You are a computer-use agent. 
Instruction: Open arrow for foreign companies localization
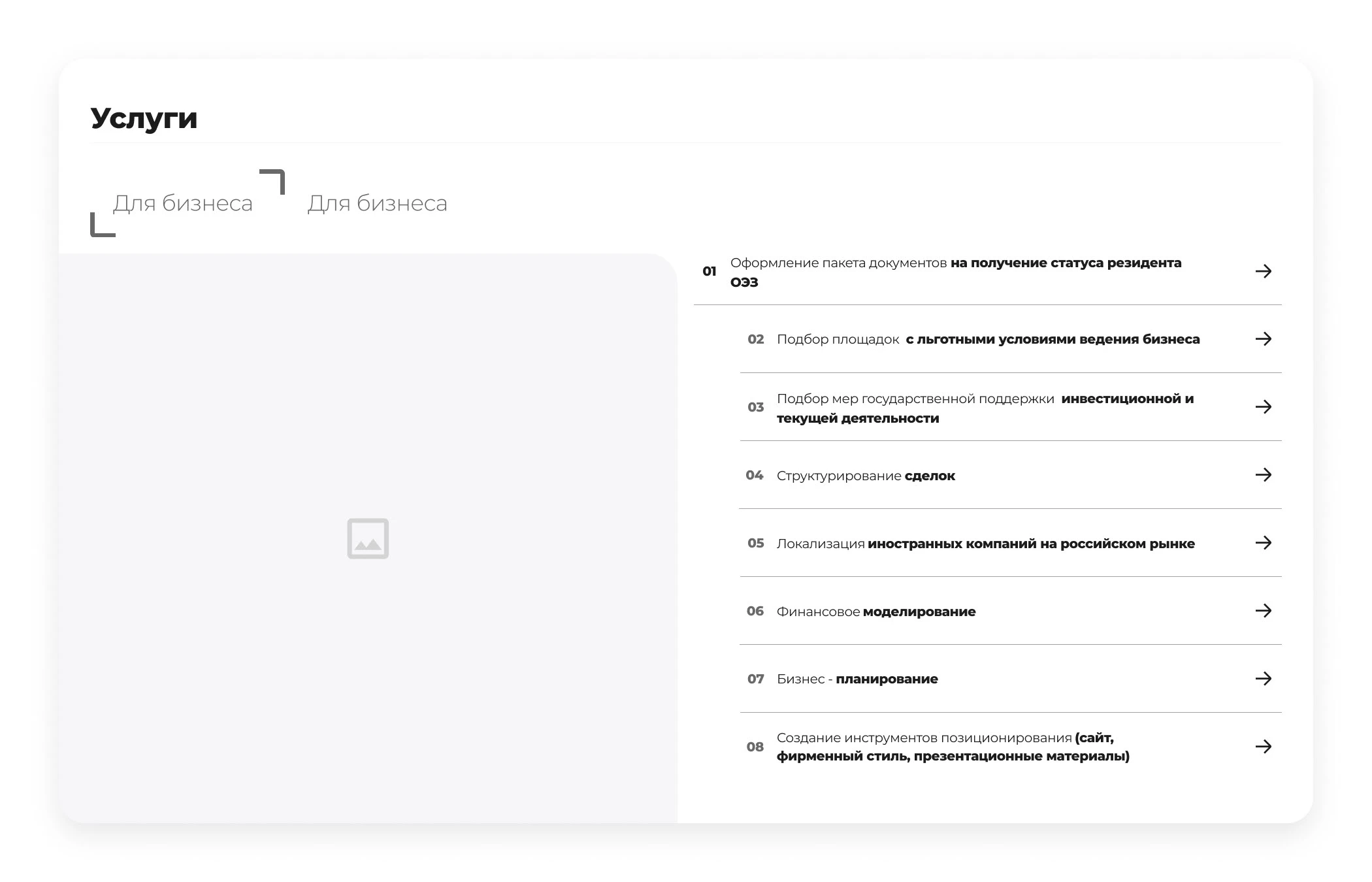tap(1263, 543)
